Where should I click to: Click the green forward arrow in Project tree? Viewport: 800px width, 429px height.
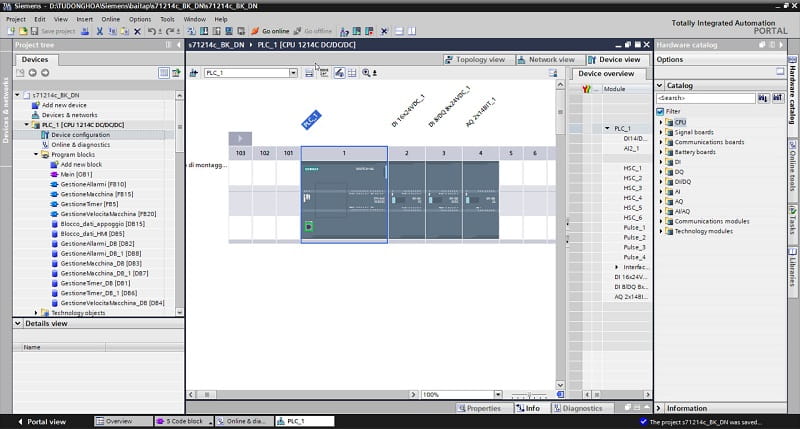(45, 73)
